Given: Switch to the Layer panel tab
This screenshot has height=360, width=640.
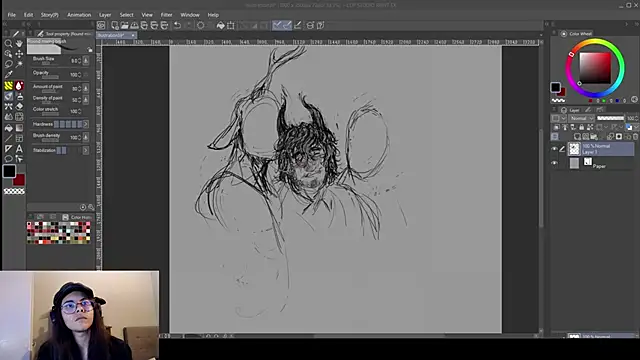Looking at the screenshot, I should pos(571,110).
